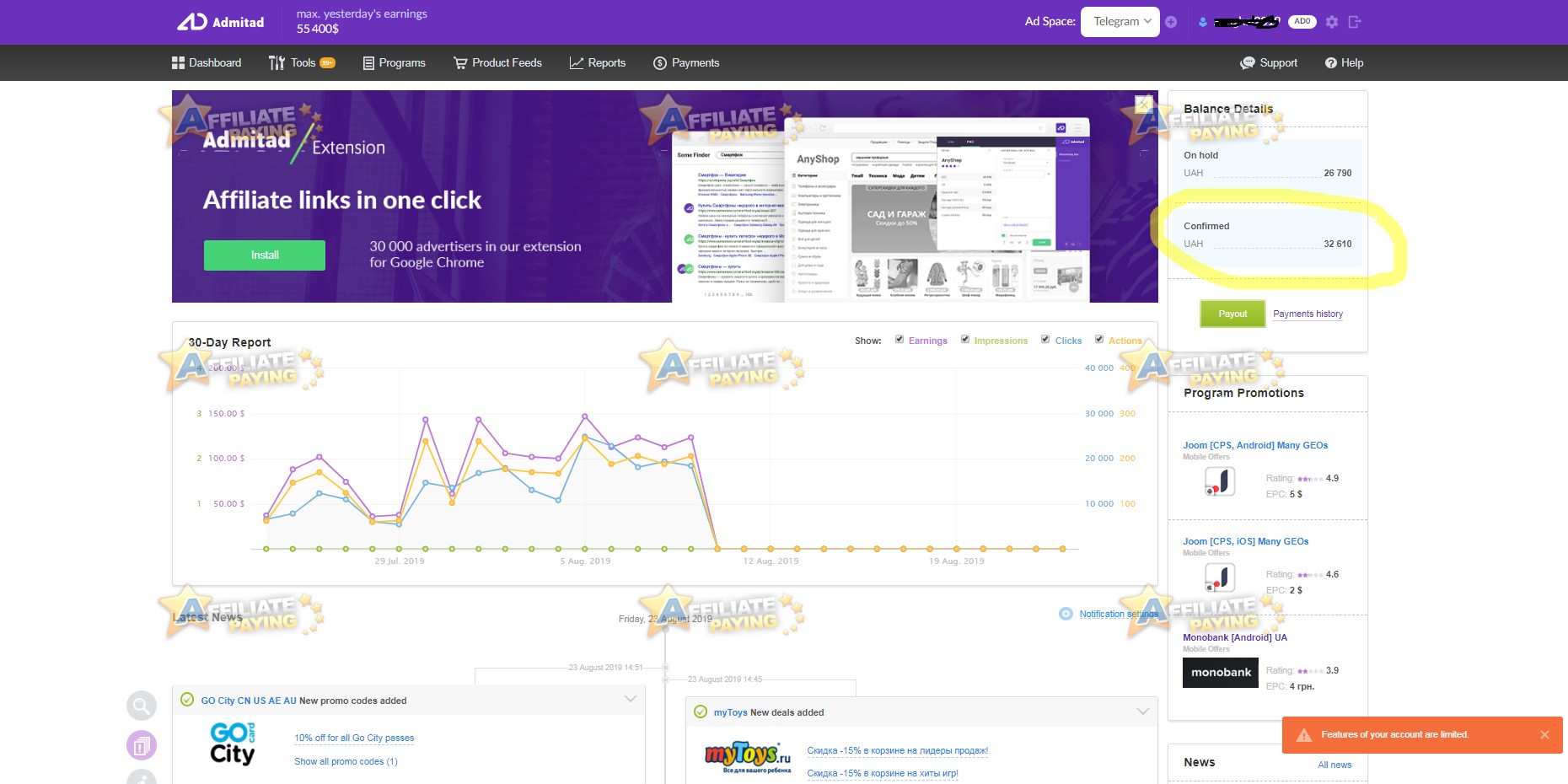Screen dimensions: 1568x784
Task: Click the green Payout button
Action: click(x=1232, y=314)
